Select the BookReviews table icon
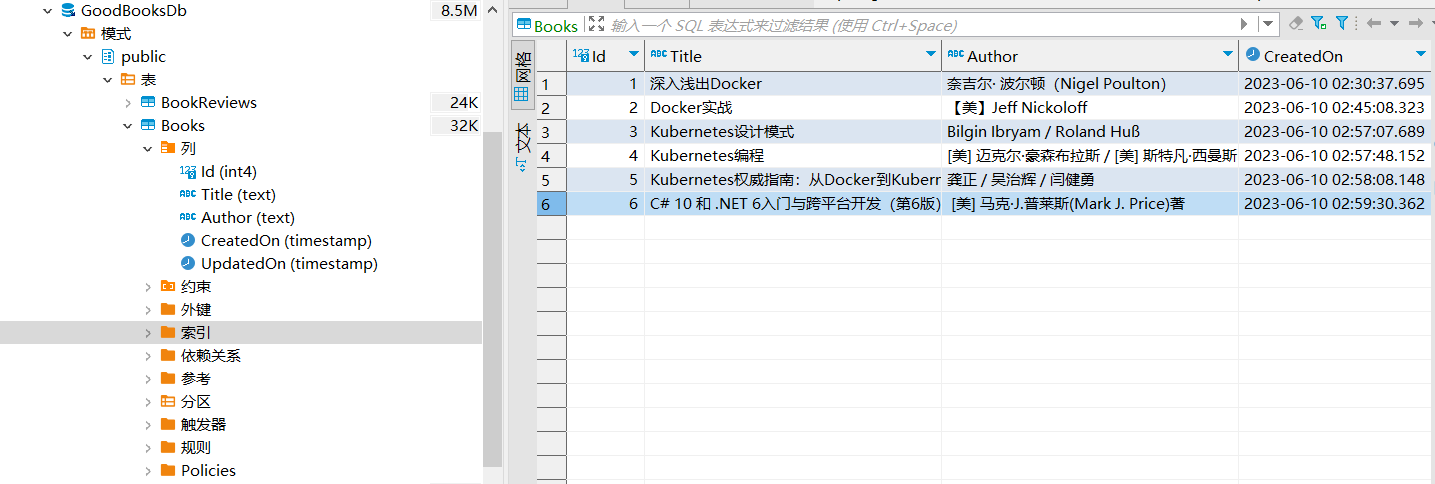1435x484 pixels. pos(148,103)
